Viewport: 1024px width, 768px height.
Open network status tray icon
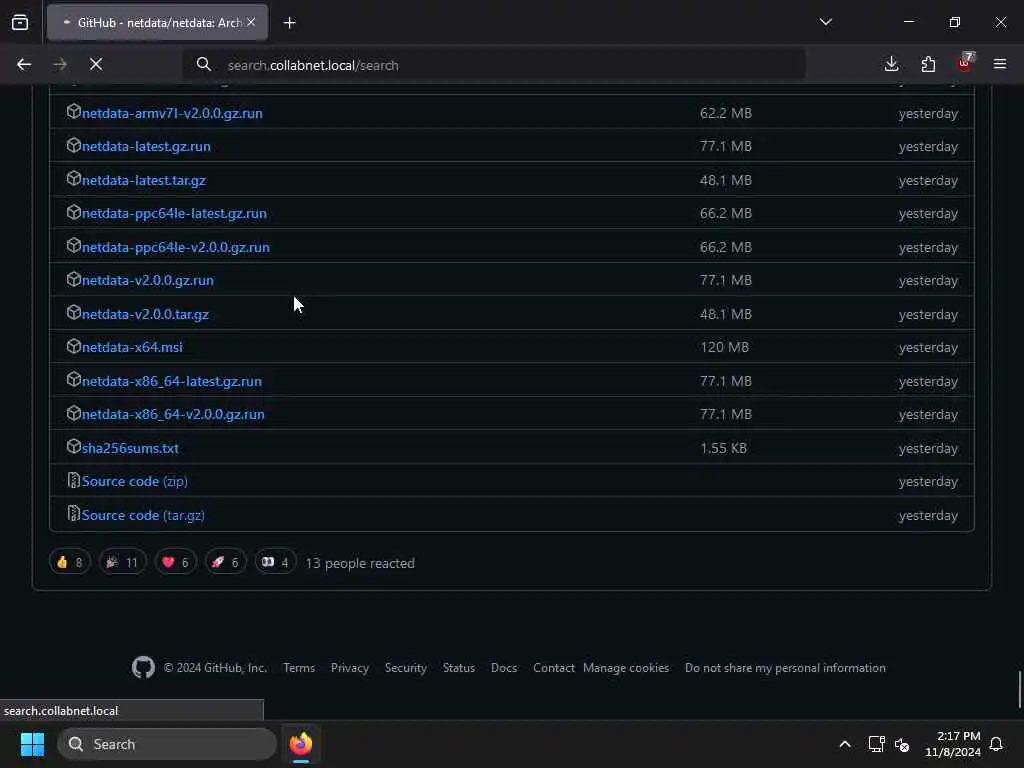point(876,744)
